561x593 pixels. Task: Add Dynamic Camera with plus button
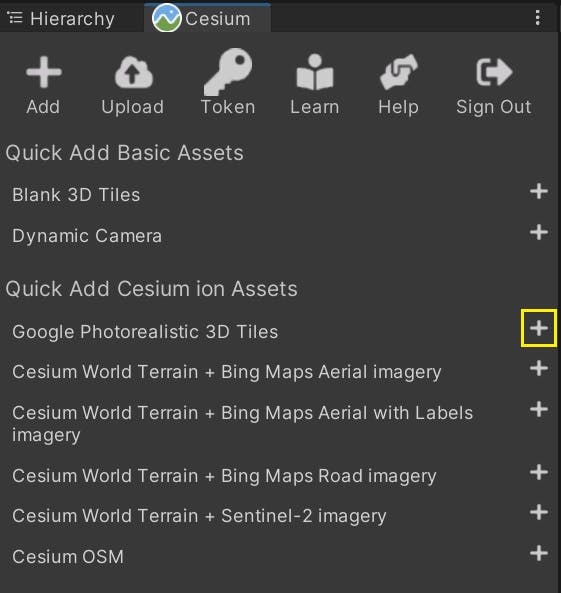(x=539, y=232)
